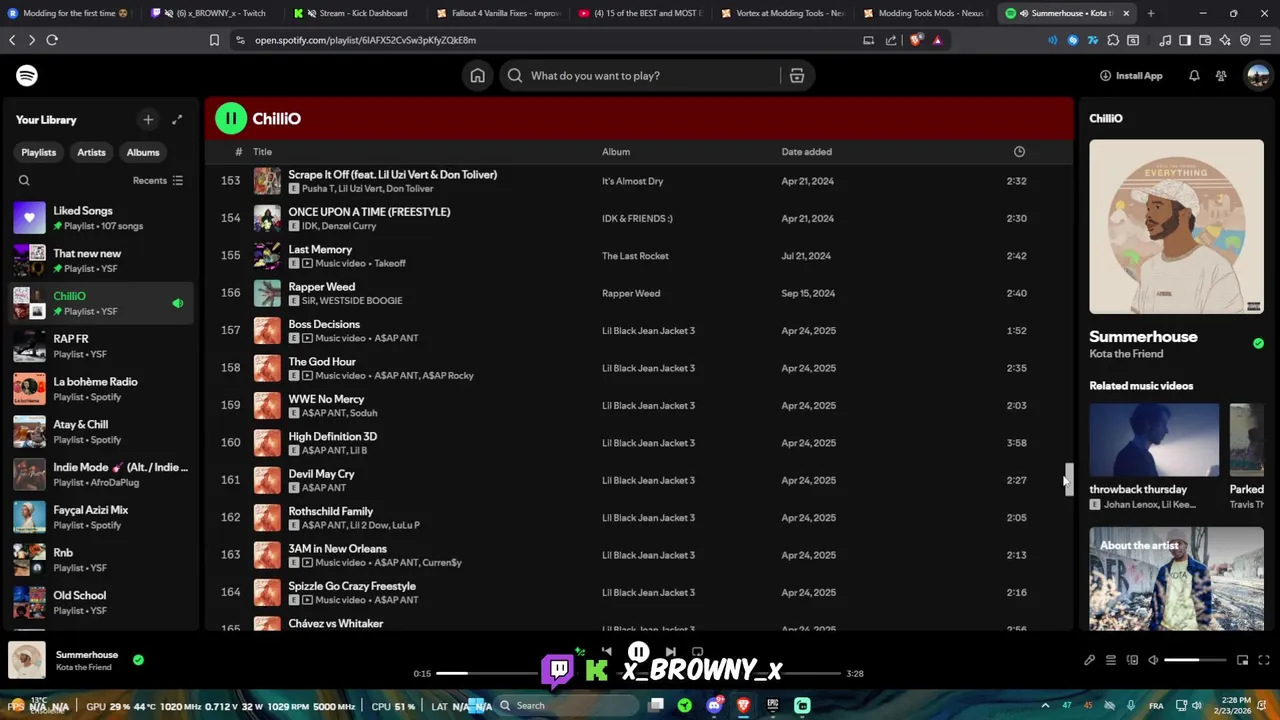Seek on the song progress bar
1280x720 pixels.
pyautogui.click(x=640, y=673)
